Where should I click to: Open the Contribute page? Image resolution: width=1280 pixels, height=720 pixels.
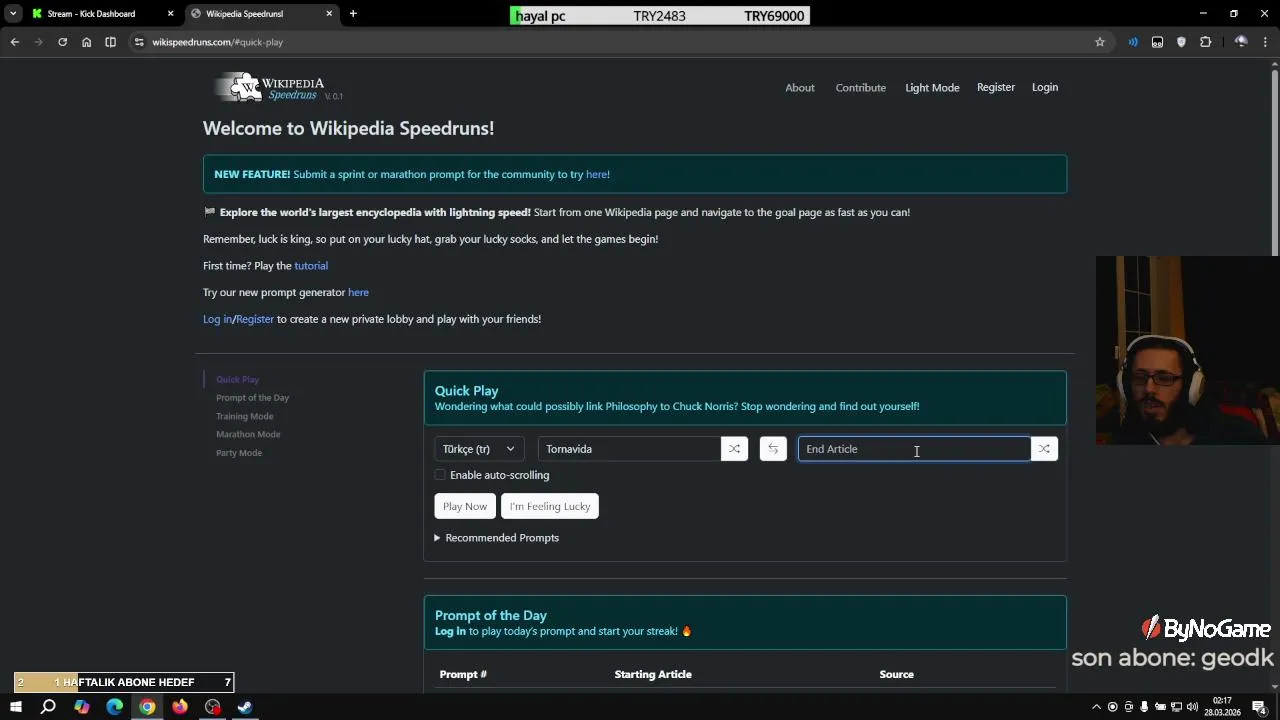tap(861, 88)
